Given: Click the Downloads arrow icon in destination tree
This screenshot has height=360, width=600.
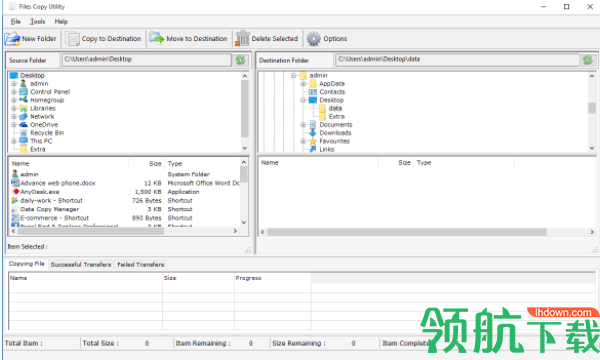Looking at the screenshot, I should click(x=313, y=133).
